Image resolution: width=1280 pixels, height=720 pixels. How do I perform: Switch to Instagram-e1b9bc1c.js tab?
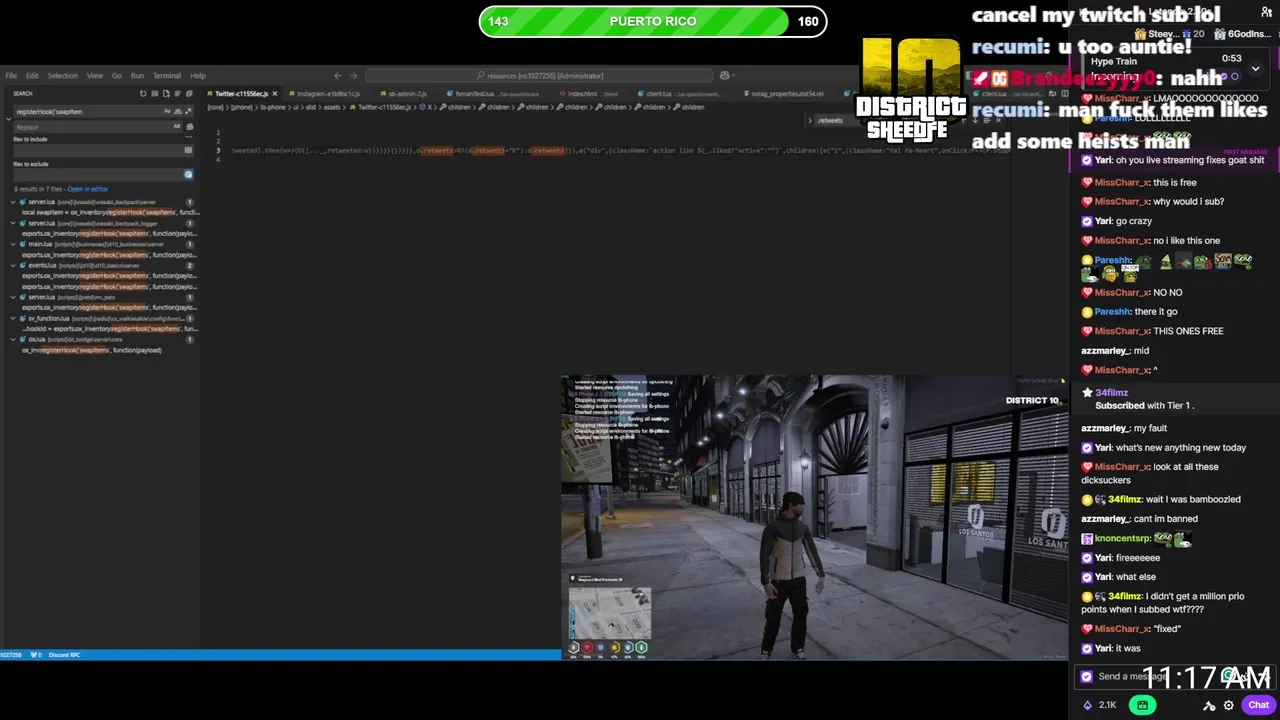tap(328, 93)
